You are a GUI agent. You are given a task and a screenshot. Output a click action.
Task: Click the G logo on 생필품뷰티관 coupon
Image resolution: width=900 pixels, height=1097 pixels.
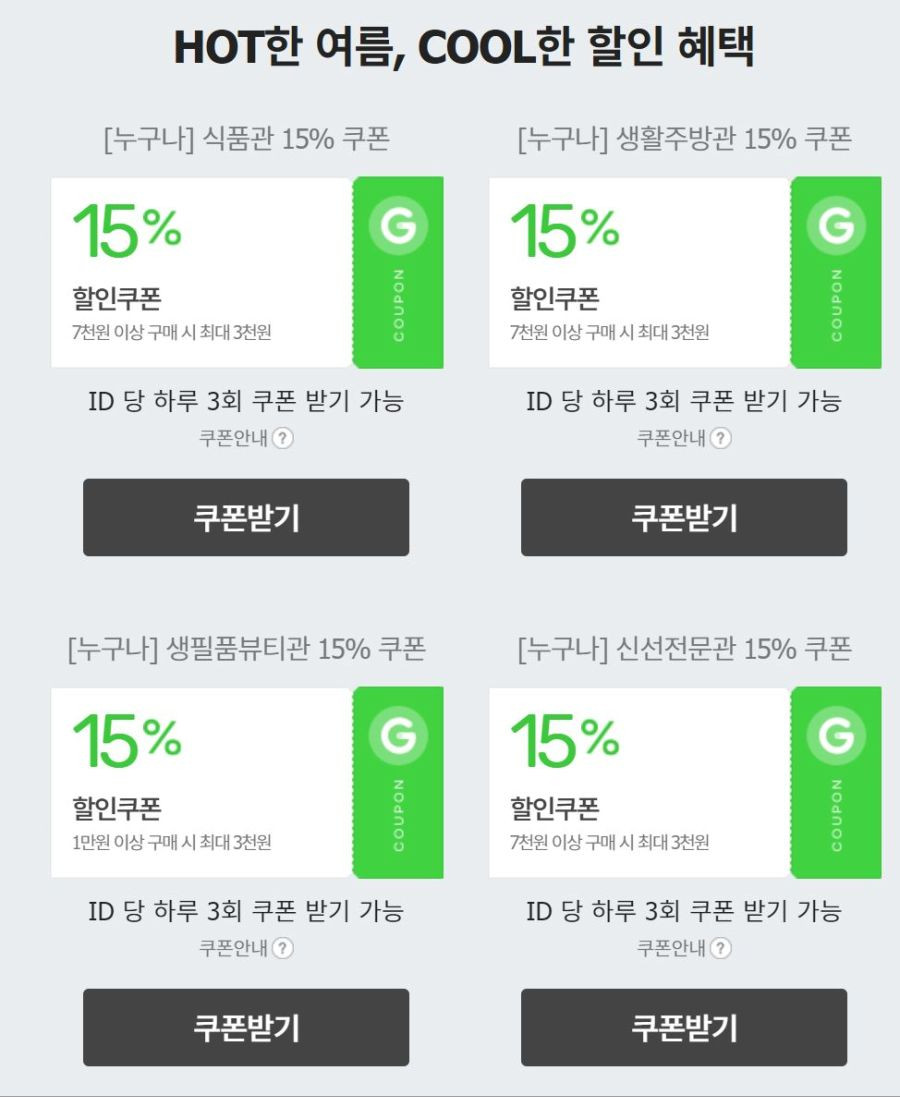point(398,735)
